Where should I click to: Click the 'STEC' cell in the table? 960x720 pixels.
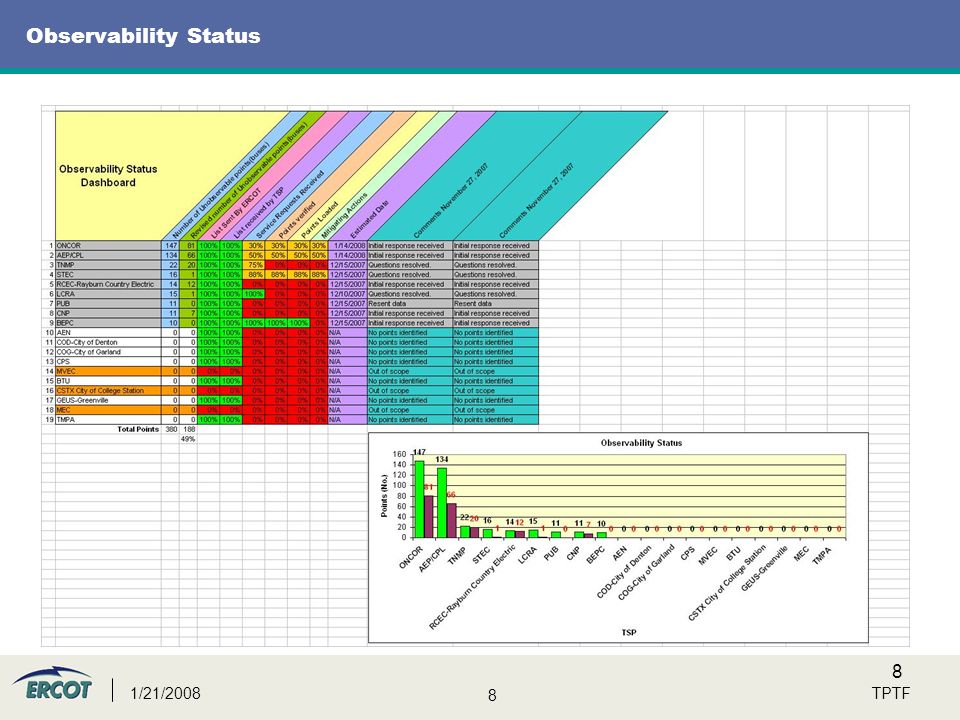pos(108,275)
